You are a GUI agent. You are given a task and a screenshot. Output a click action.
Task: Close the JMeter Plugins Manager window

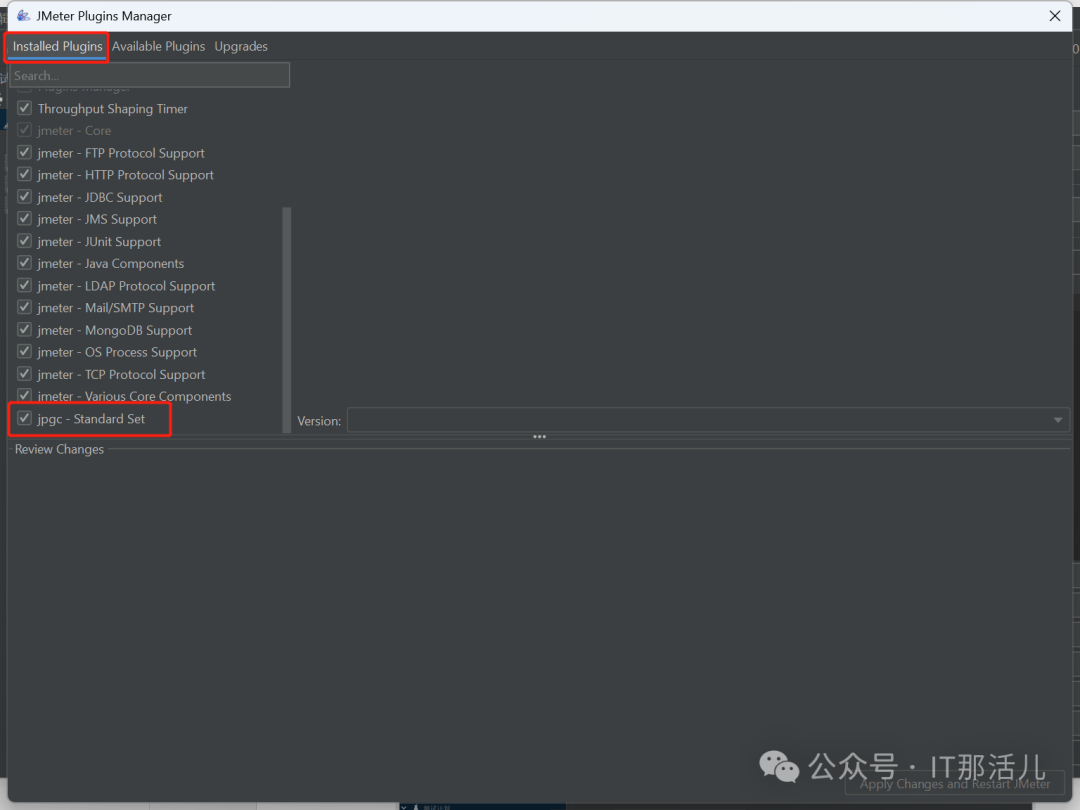1055,16
